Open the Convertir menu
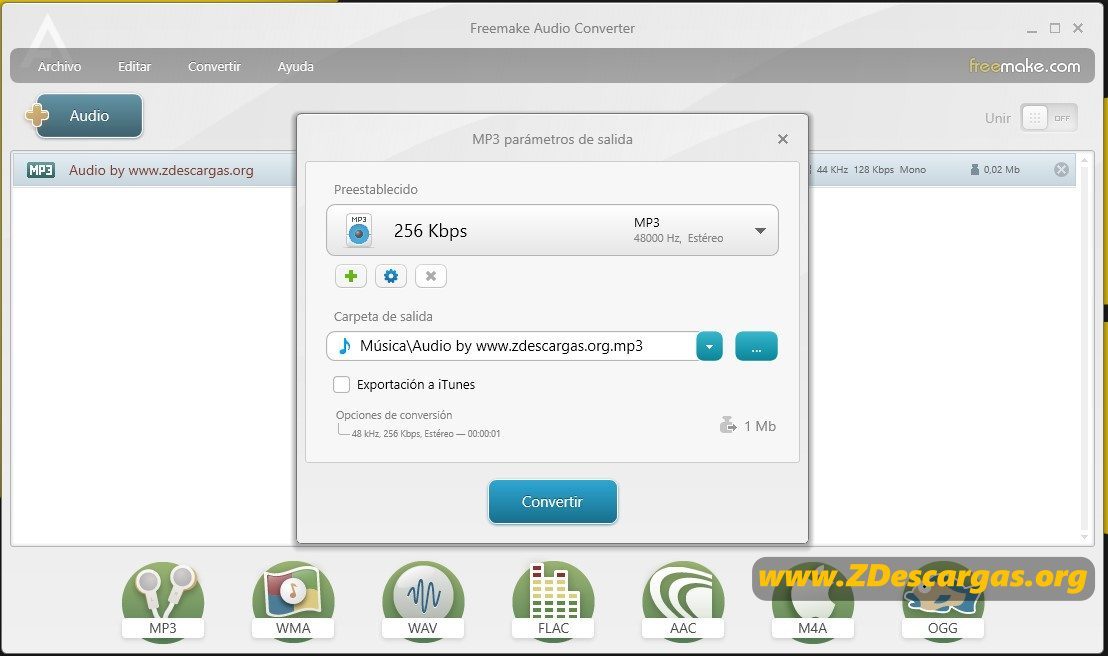This screenshot has height=656, width=1108. (x=214, y=66)
